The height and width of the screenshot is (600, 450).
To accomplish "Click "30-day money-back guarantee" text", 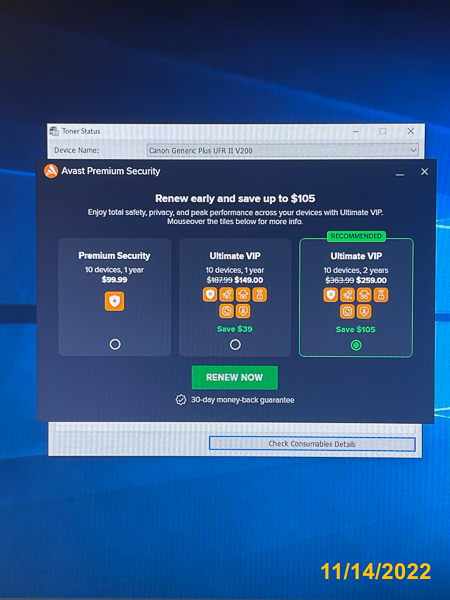I will [243, 400].
